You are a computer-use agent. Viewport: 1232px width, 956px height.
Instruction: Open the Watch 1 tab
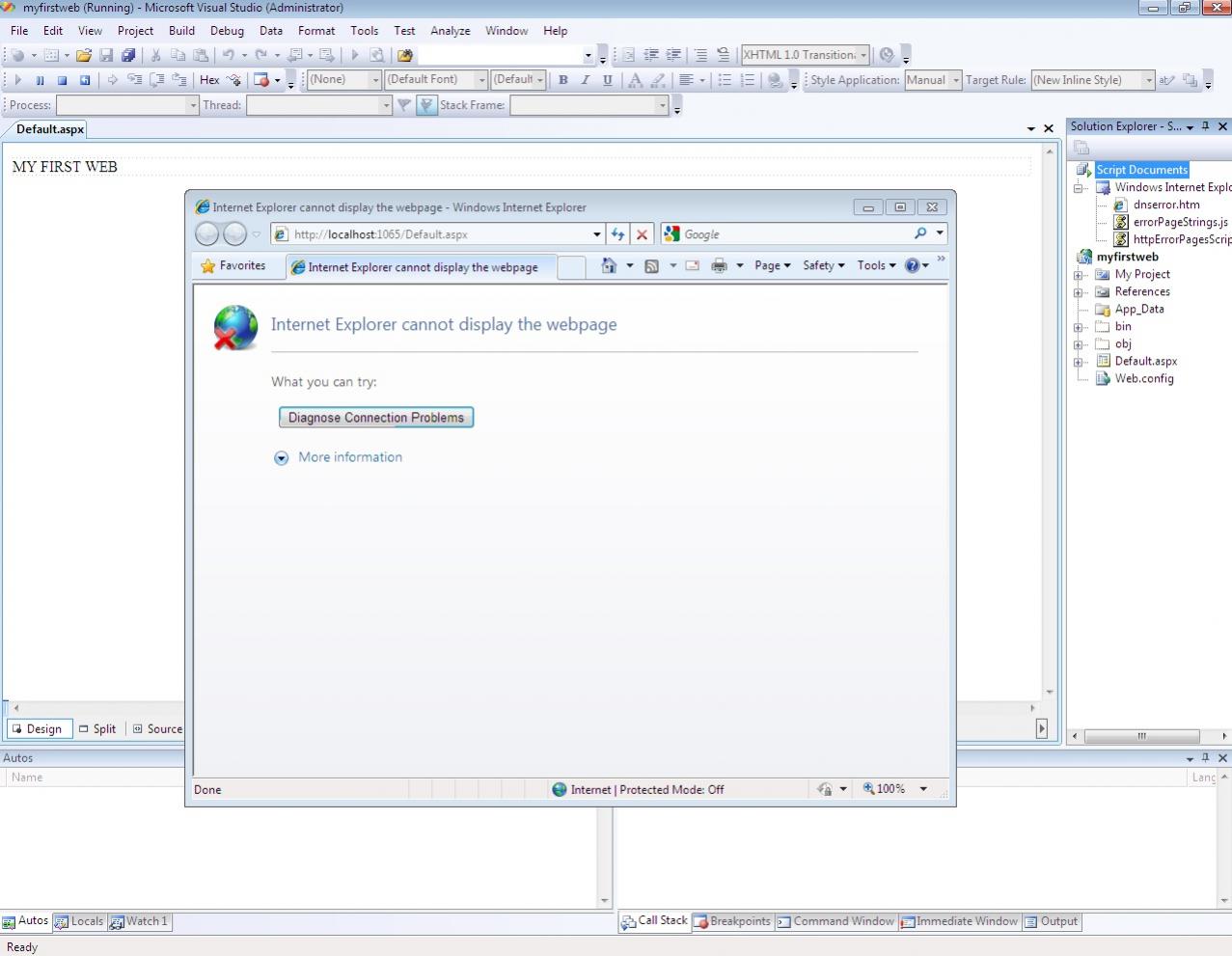(139, 921)
